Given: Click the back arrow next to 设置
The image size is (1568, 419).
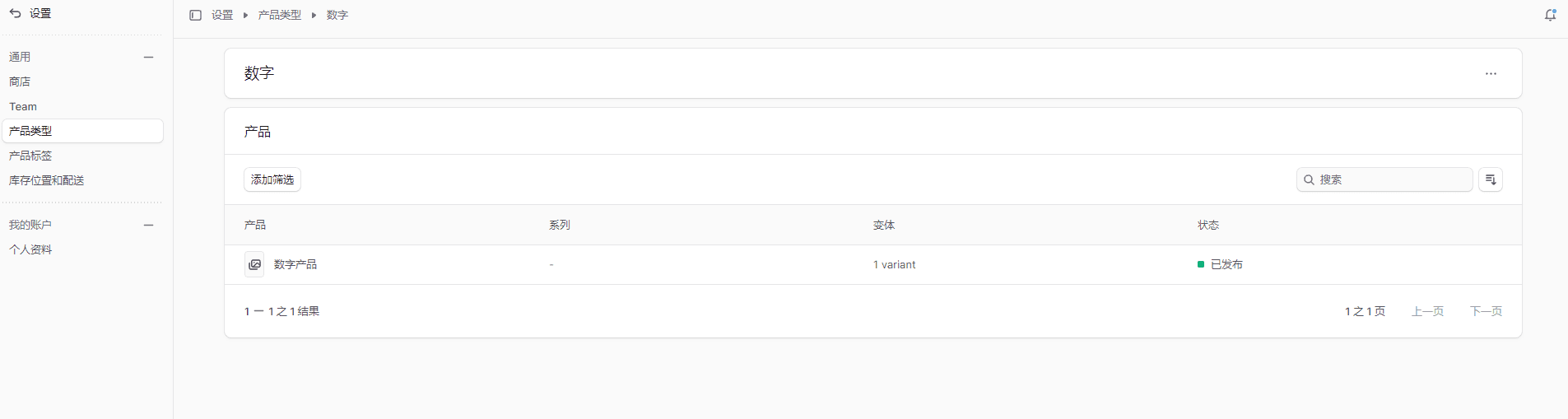Looking at the screenshot, I should [x=15, y=13].
